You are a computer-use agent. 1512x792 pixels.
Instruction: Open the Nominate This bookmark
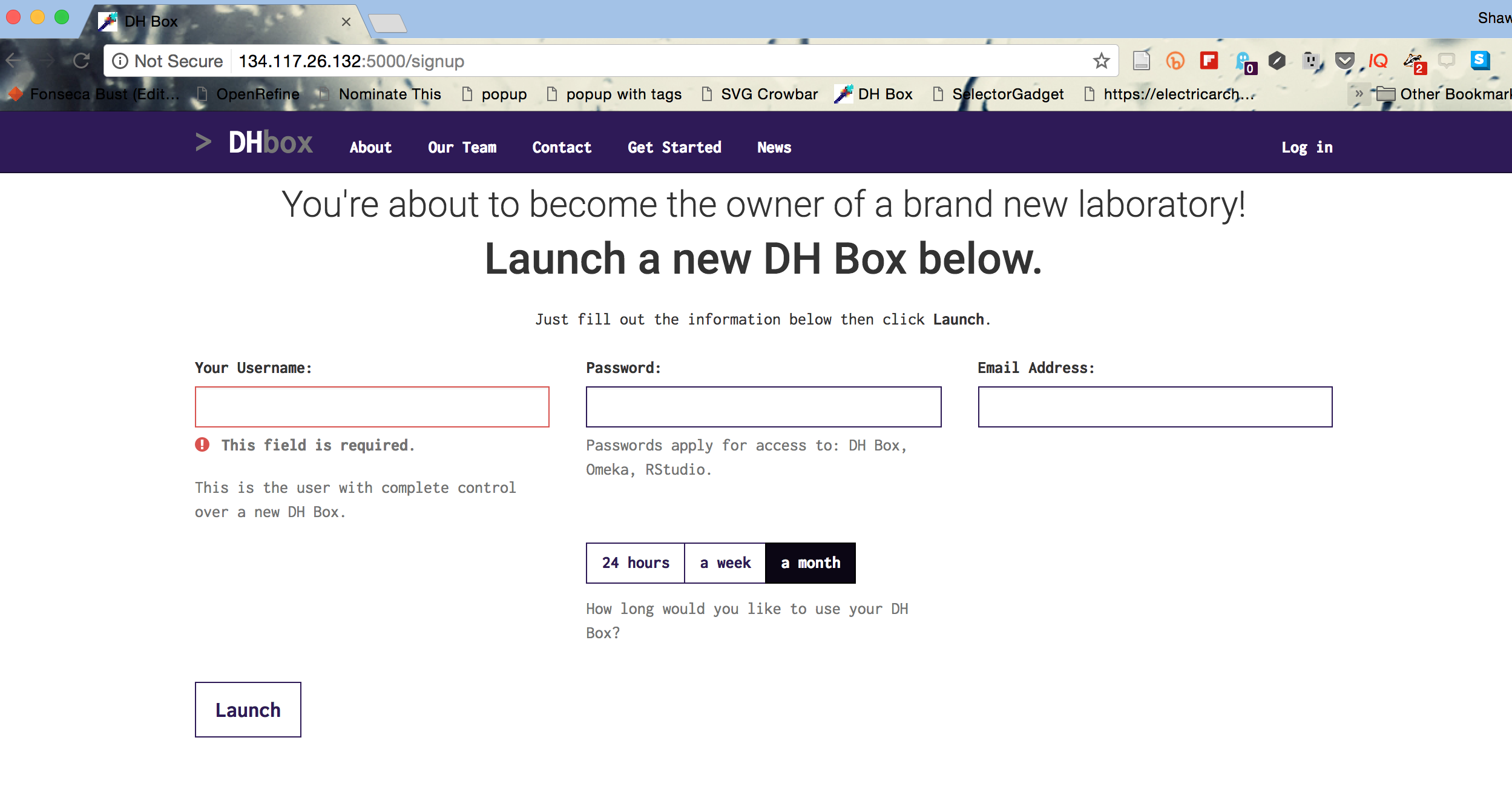pyautogui.click(x=380, y=94)
